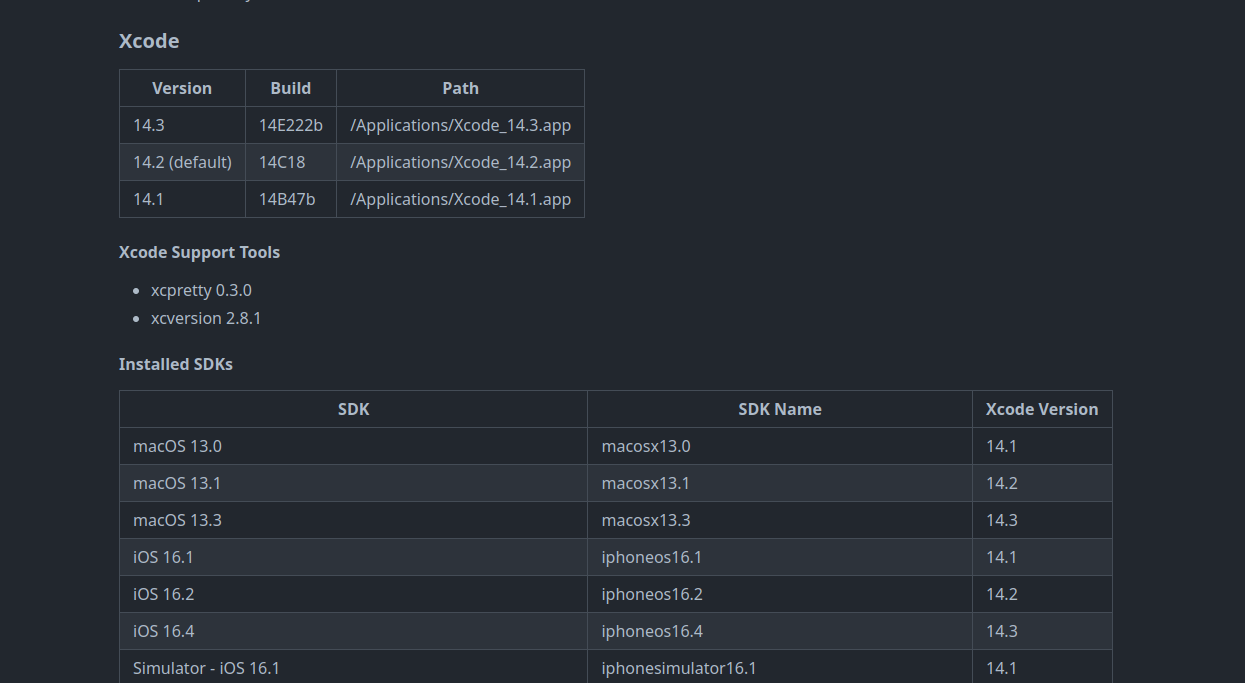The width and height of the screenshot is (1245, 683).
Task: Click the "macOS 13.3" SDK cell
Action: point(353,520)
